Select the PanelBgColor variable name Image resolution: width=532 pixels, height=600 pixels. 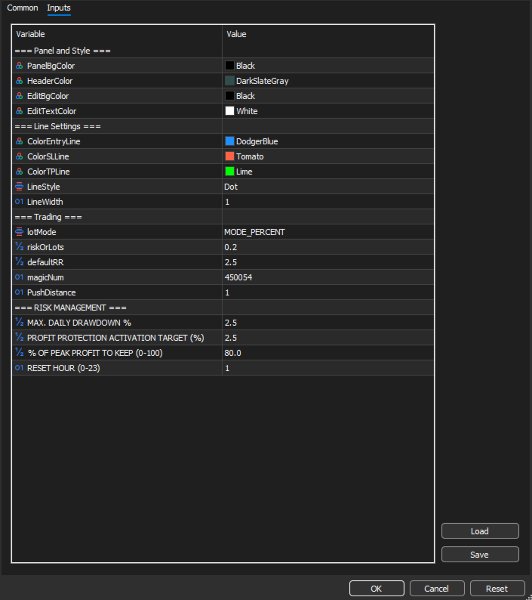[x=51, y=66]
